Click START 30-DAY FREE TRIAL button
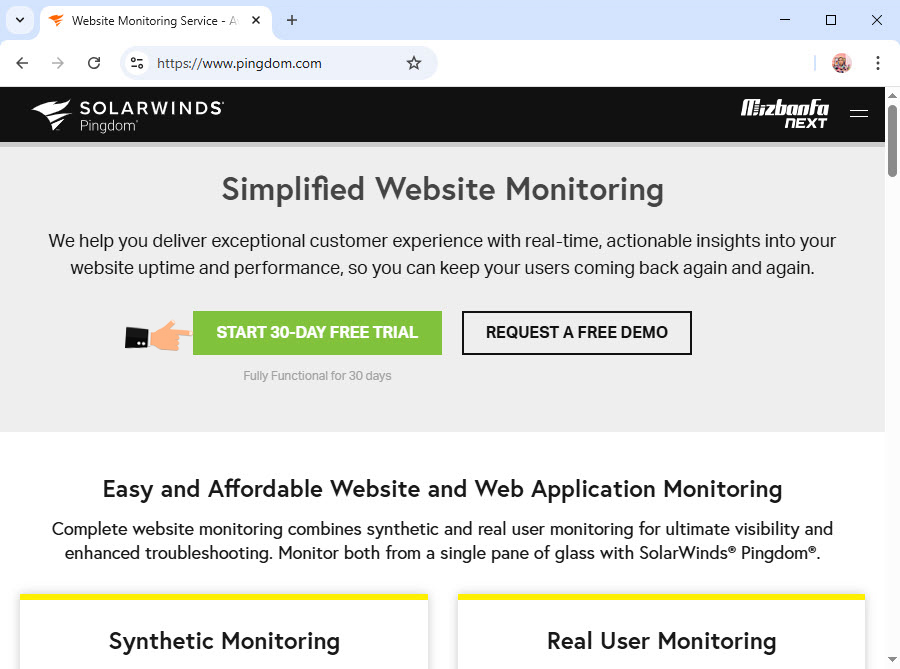The height and width of the screenshot is (669, 900). tap(317, 333)
